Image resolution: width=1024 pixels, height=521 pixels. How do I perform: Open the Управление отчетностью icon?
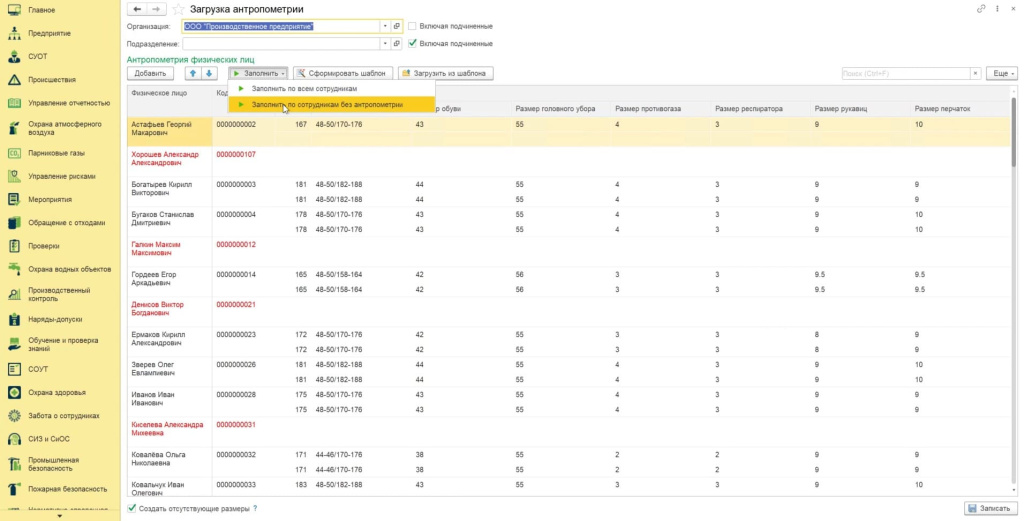tap(14, 103)
